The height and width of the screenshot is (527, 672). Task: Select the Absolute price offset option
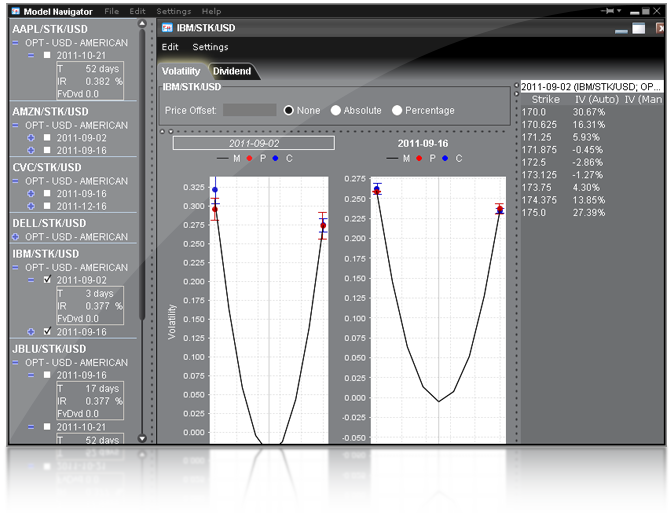[x=336, y=110]
